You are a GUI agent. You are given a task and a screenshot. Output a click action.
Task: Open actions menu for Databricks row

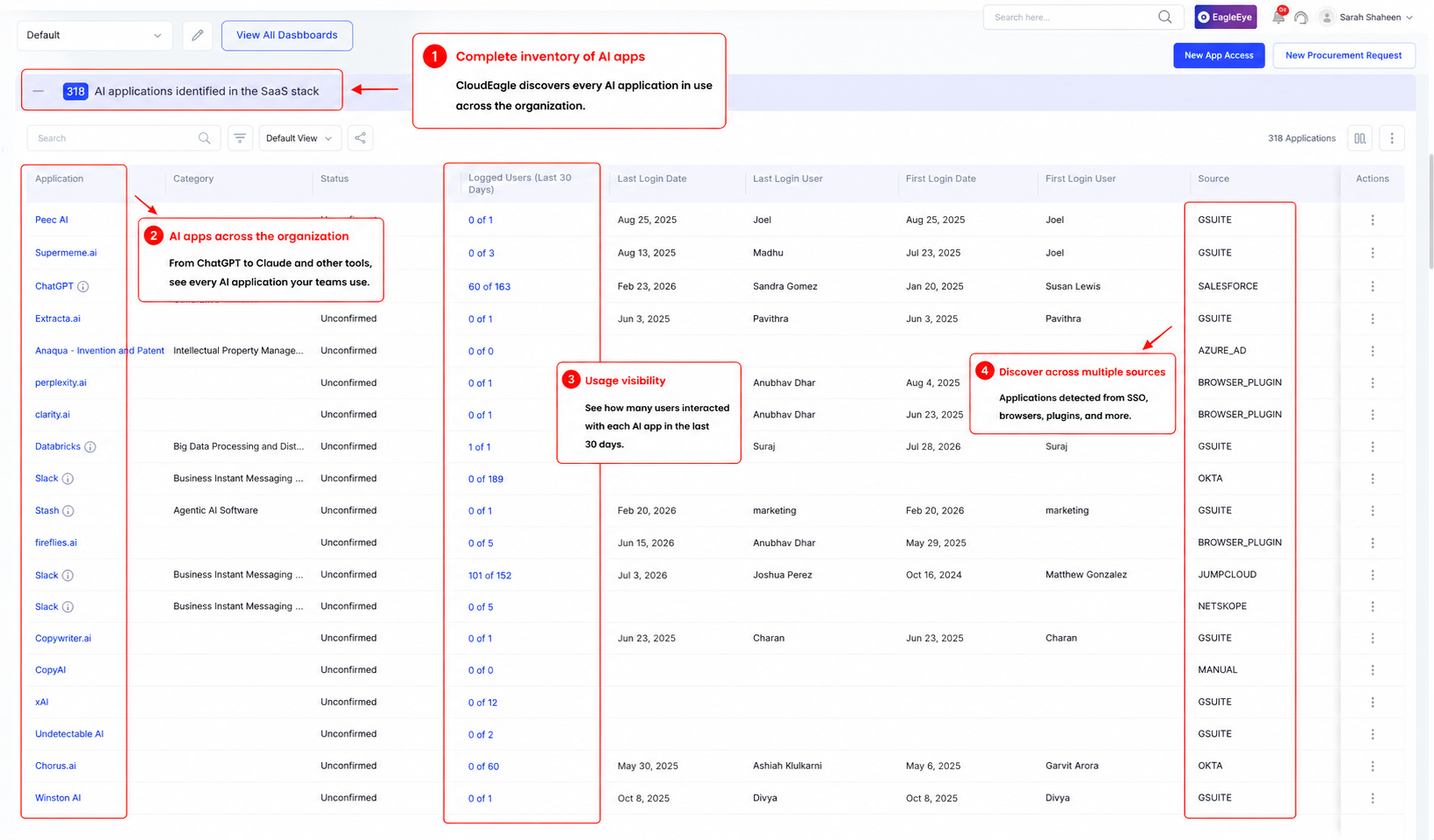(x=1373, y=446)
